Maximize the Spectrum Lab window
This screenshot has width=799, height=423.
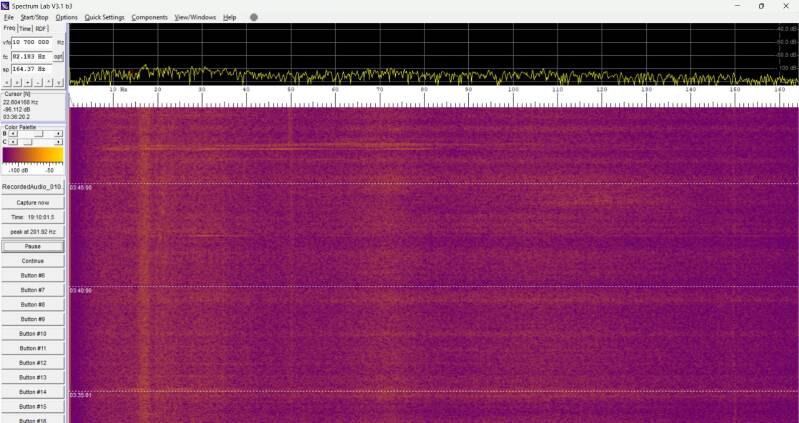(x=761, y=6)
